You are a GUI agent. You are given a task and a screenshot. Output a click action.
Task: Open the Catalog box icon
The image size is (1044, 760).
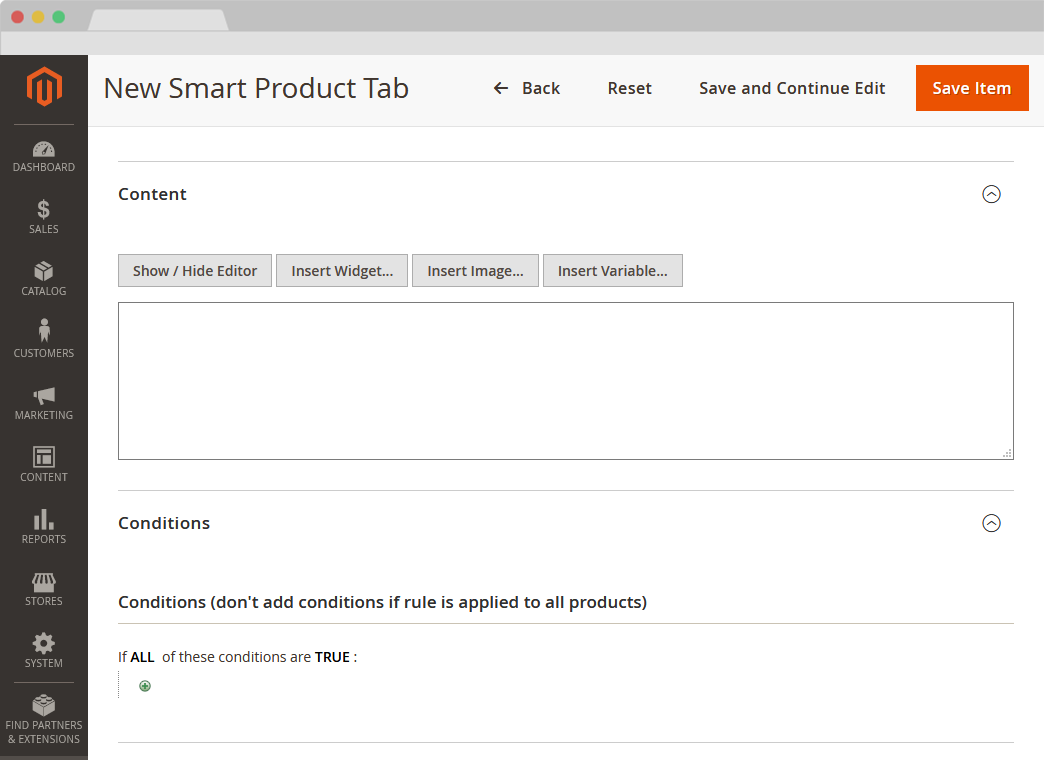44,272
